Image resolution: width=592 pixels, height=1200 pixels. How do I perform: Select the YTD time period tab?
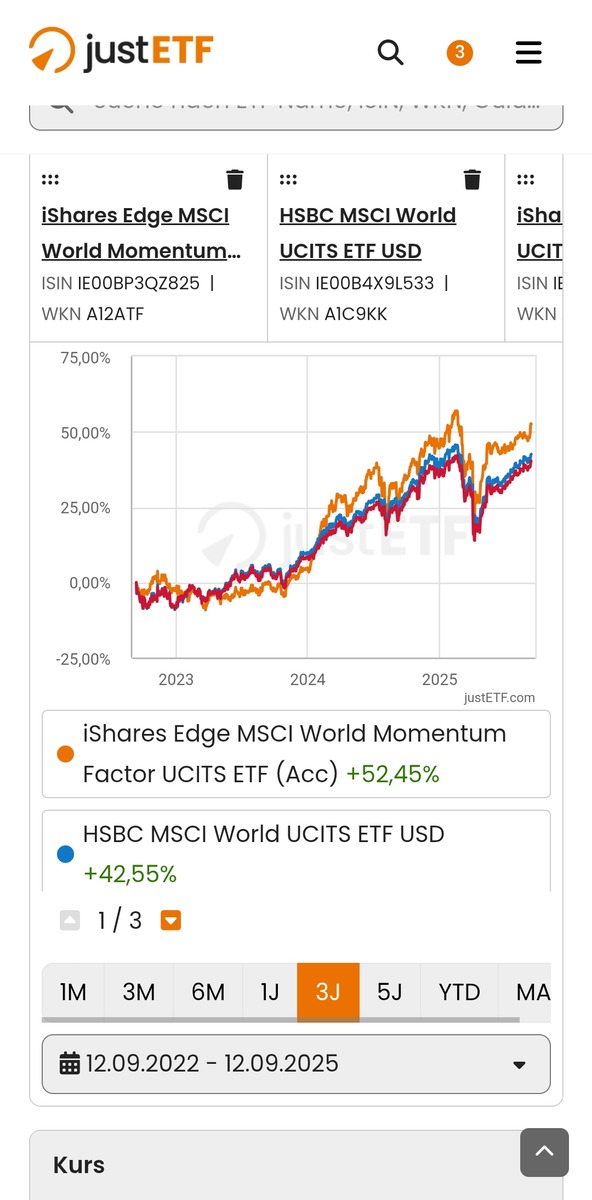tap(459, 992)
